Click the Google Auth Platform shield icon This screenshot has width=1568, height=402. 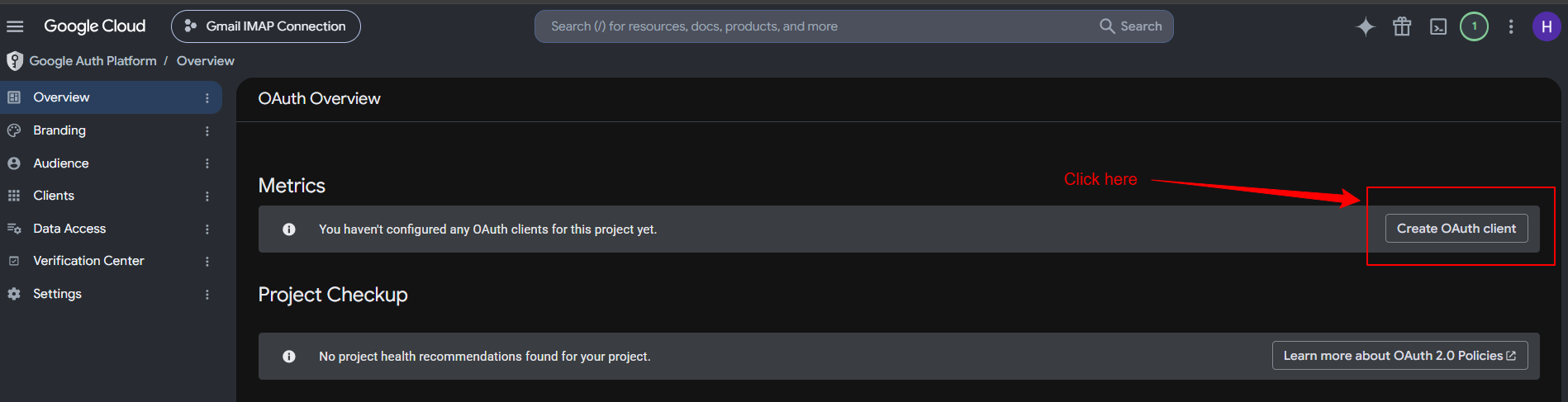click(x=15, y=61)
